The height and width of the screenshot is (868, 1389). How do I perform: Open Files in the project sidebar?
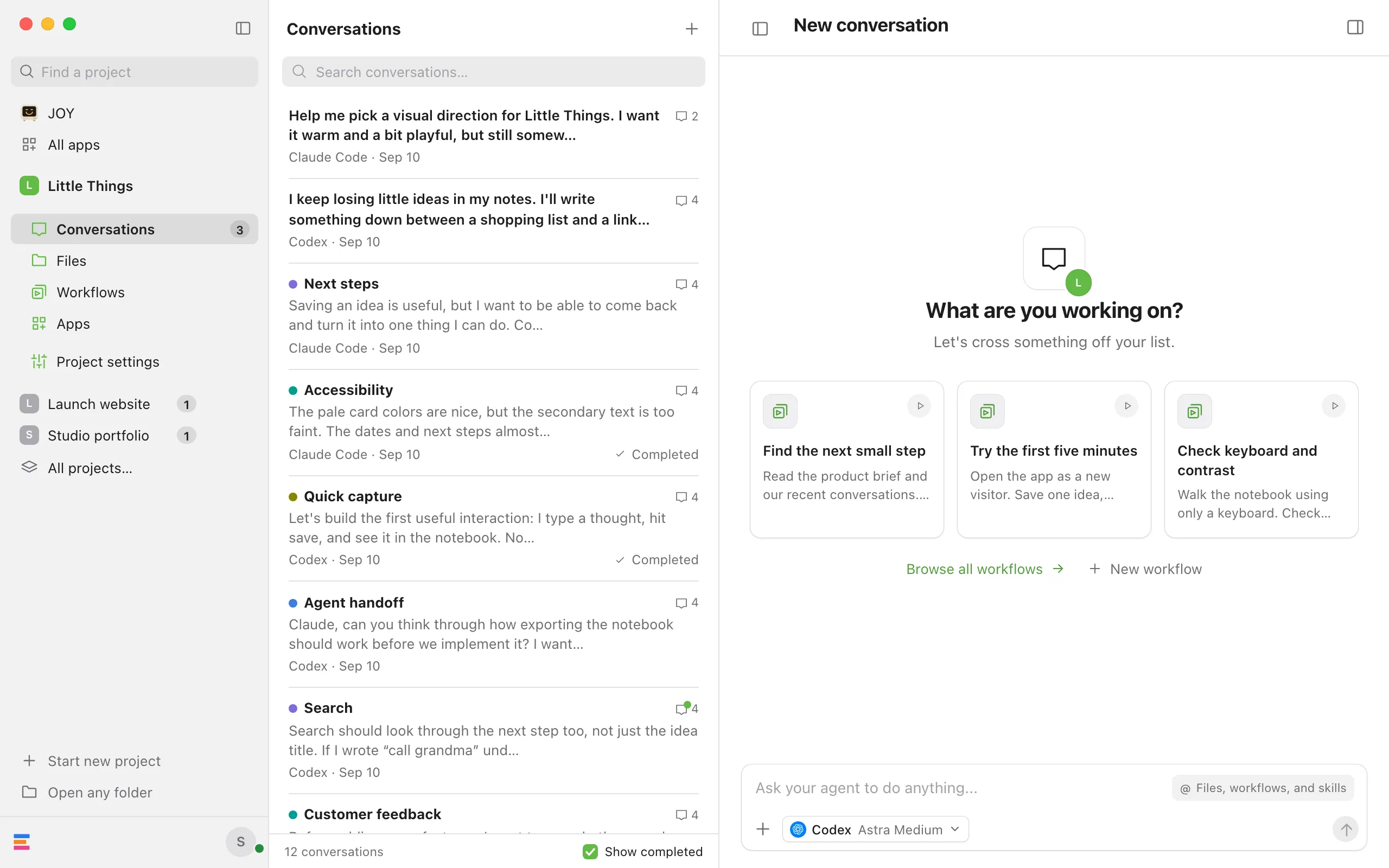tap(135, 260)
